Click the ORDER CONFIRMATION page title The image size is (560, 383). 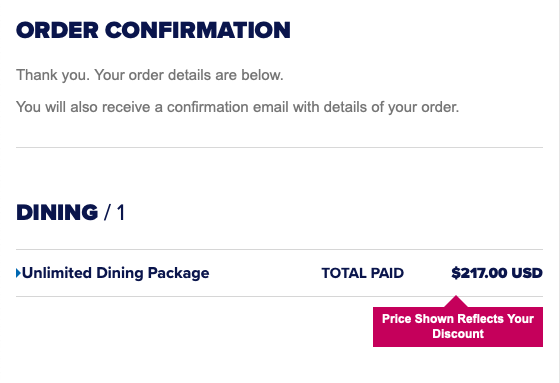pyautogui.click(x=153, y=30)
